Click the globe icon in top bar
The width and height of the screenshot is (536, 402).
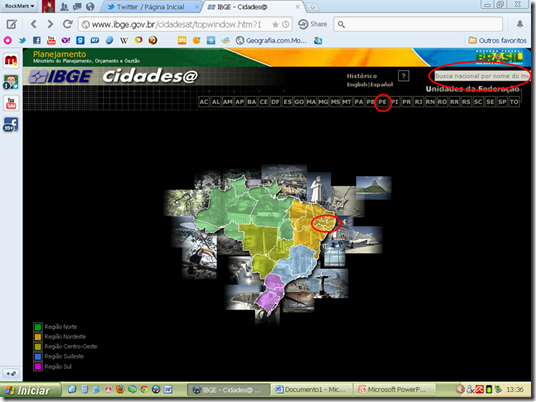click(x=90, y=6)
